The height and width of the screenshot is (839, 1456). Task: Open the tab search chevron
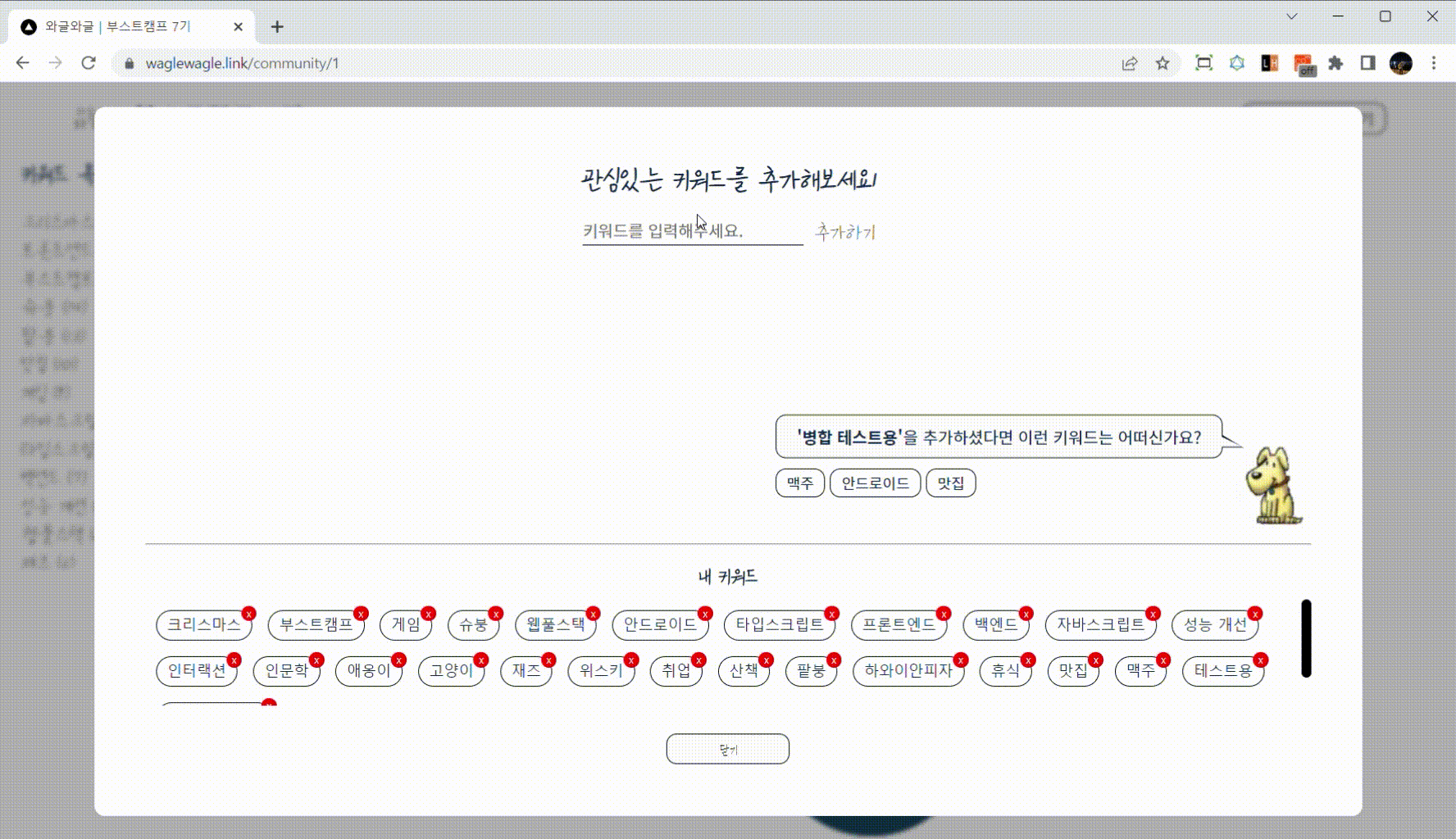pos(1292,16)
